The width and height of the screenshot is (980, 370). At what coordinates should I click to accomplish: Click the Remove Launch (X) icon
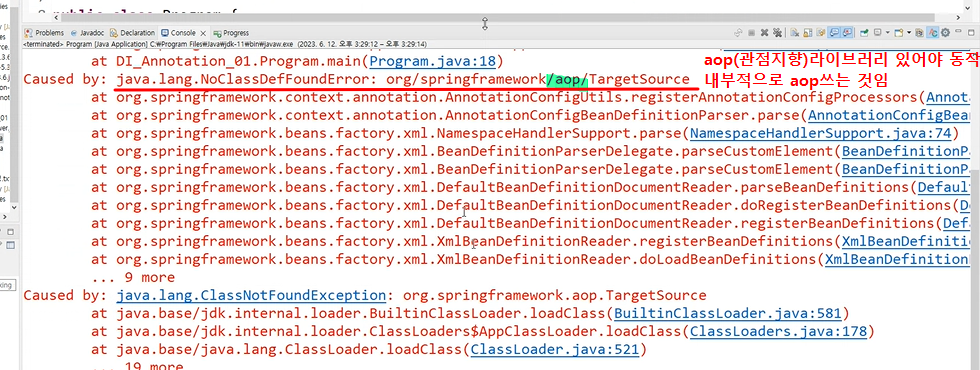pos(764,32)
